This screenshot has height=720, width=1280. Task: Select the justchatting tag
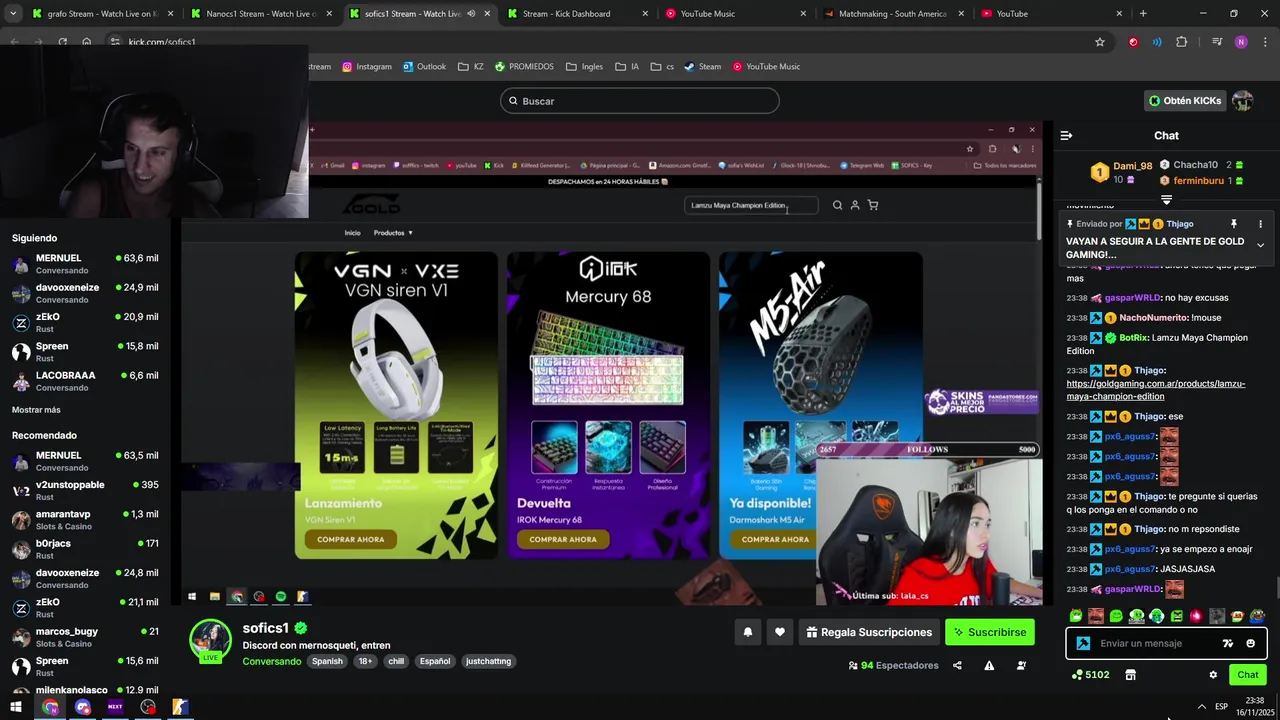point(488,661)
